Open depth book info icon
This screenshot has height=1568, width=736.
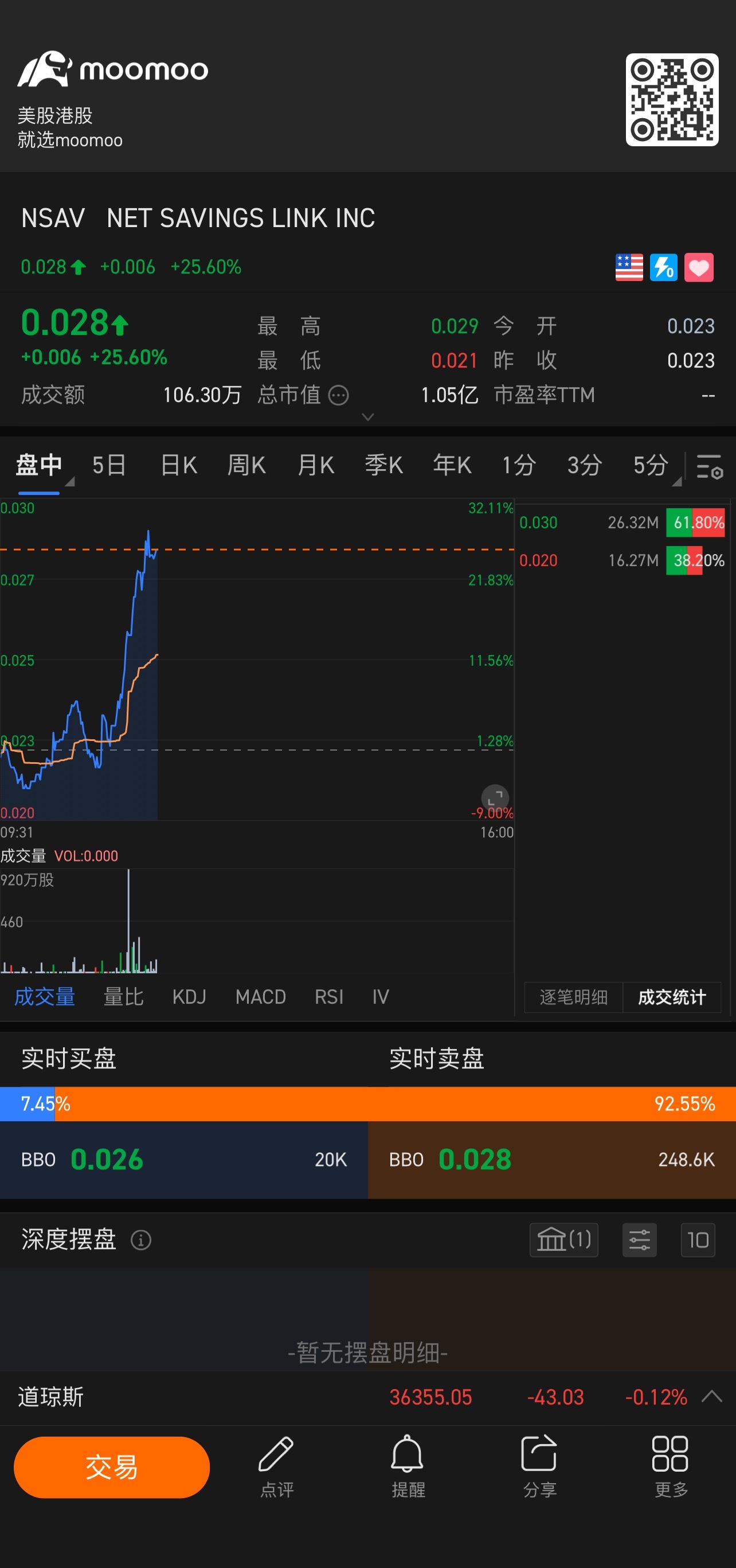click(141, 1240)
